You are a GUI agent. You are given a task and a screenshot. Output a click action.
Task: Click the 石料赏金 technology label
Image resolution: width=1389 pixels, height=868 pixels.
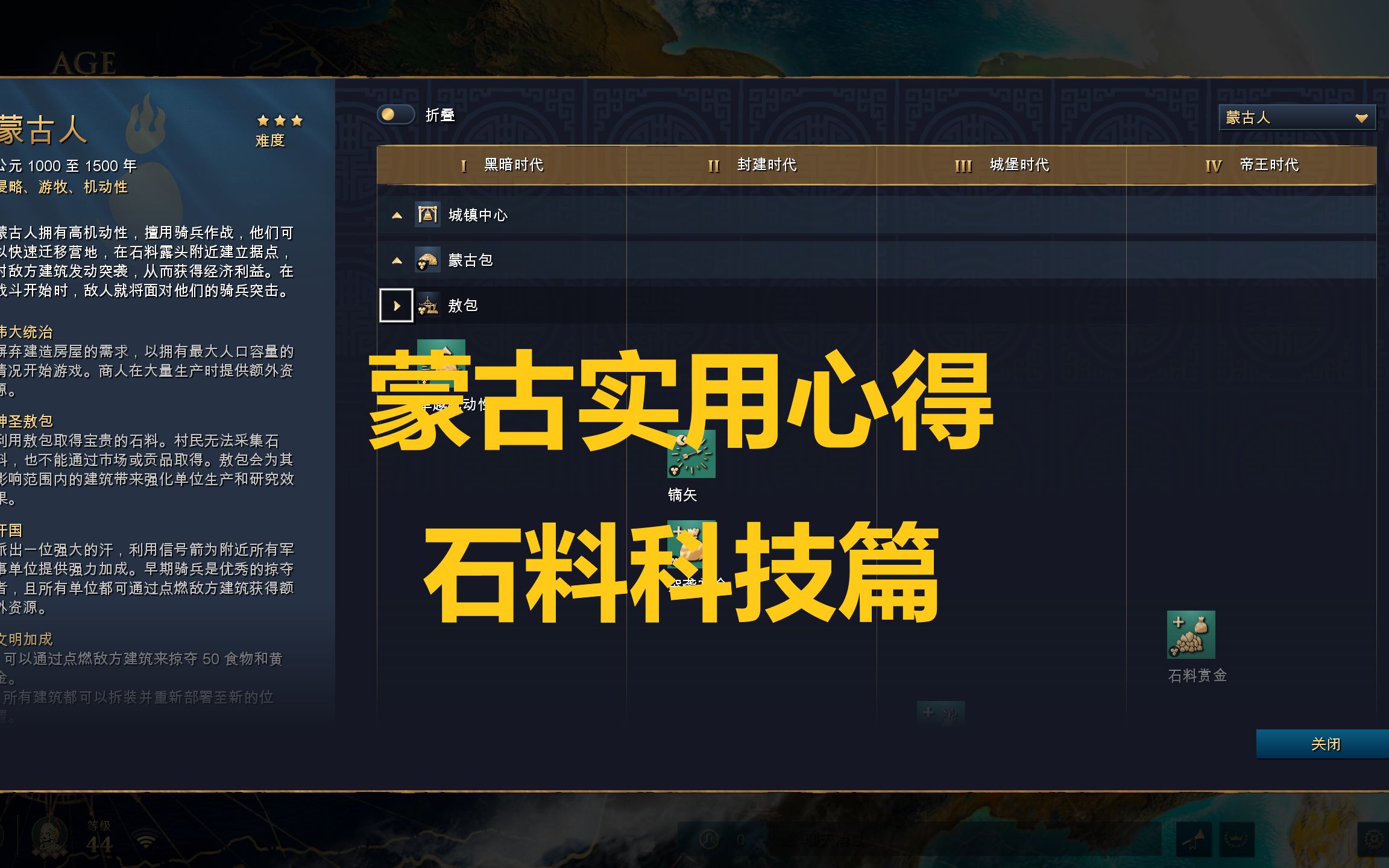[x=1197, y=676]
